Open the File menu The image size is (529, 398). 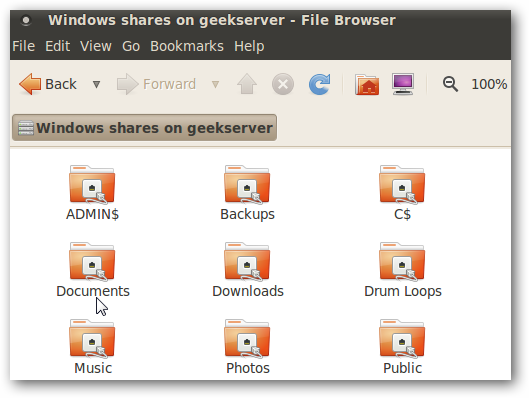(24, 46)
